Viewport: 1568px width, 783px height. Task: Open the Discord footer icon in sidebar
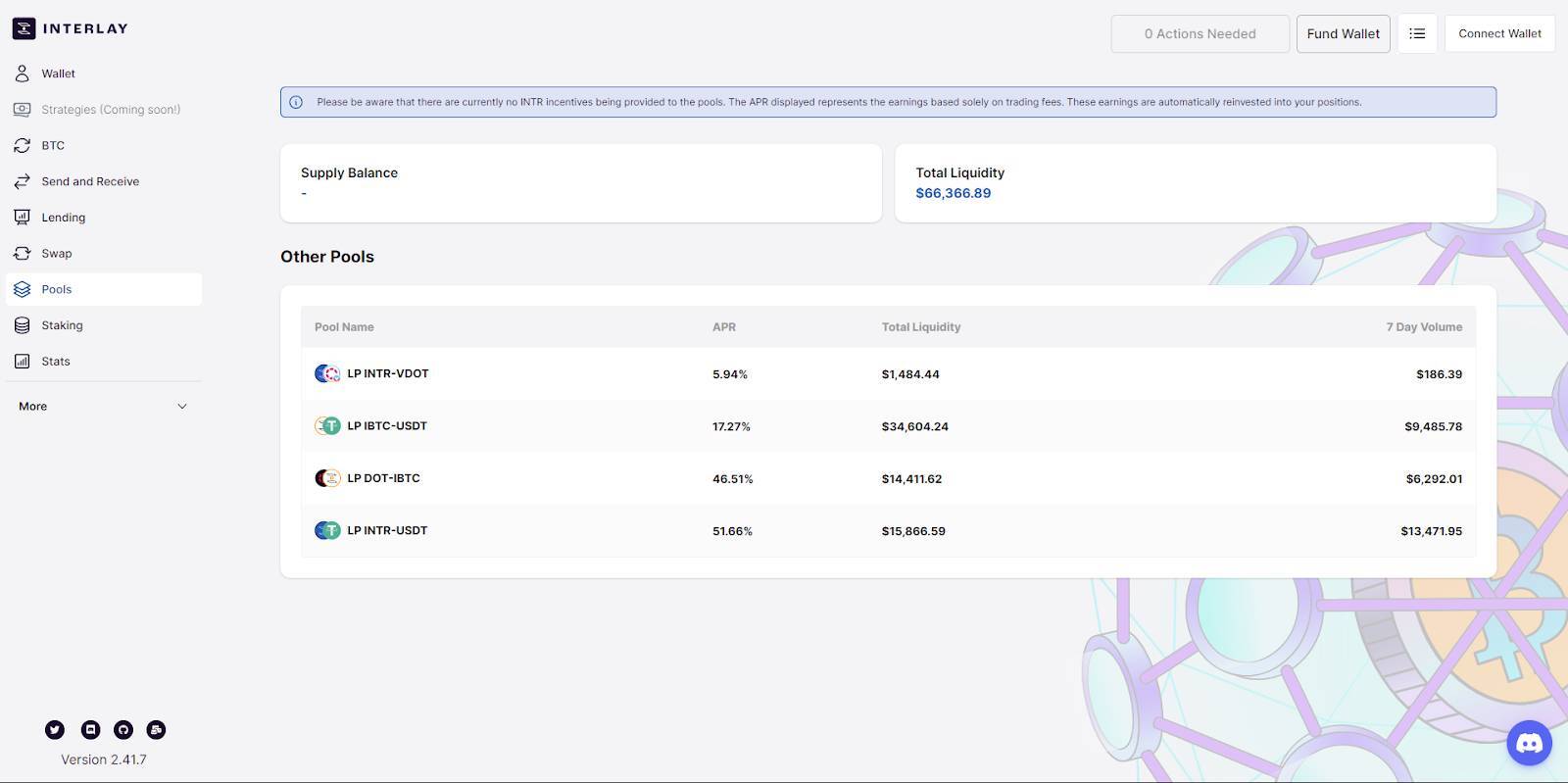(90, 729)
